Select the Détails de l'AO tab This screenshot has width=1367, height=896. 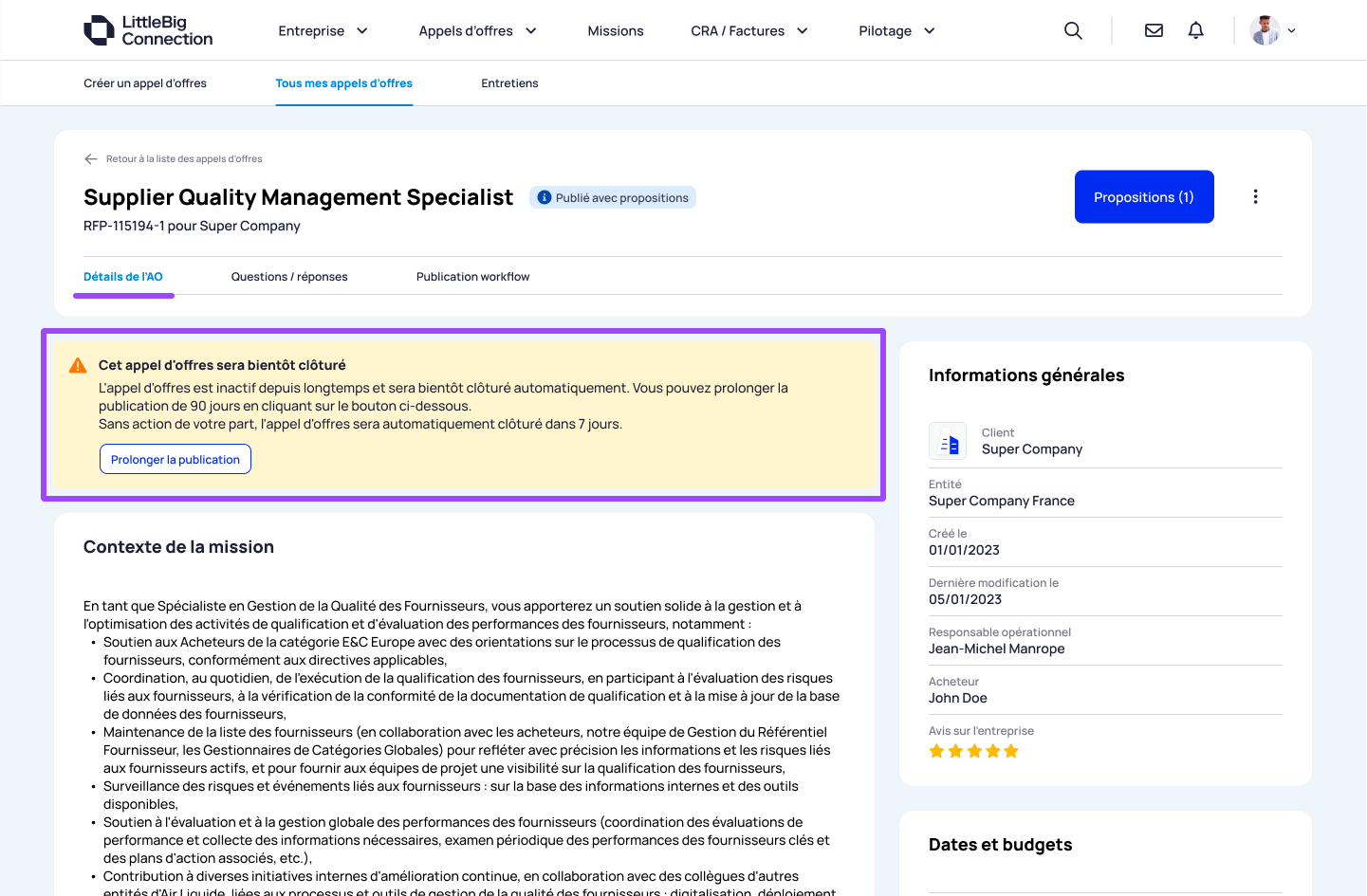[x=123, y=277]
